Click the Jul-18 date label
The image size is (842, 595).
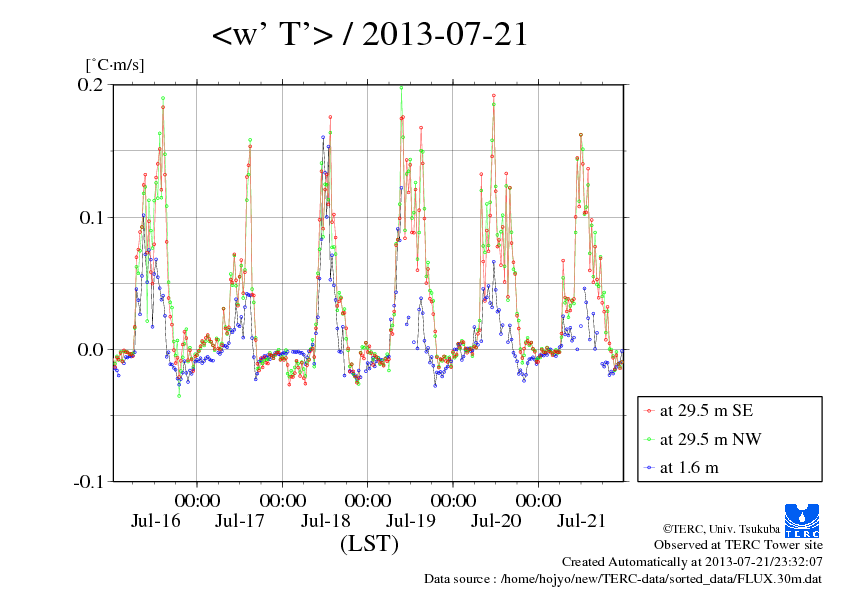coord(325,520)
